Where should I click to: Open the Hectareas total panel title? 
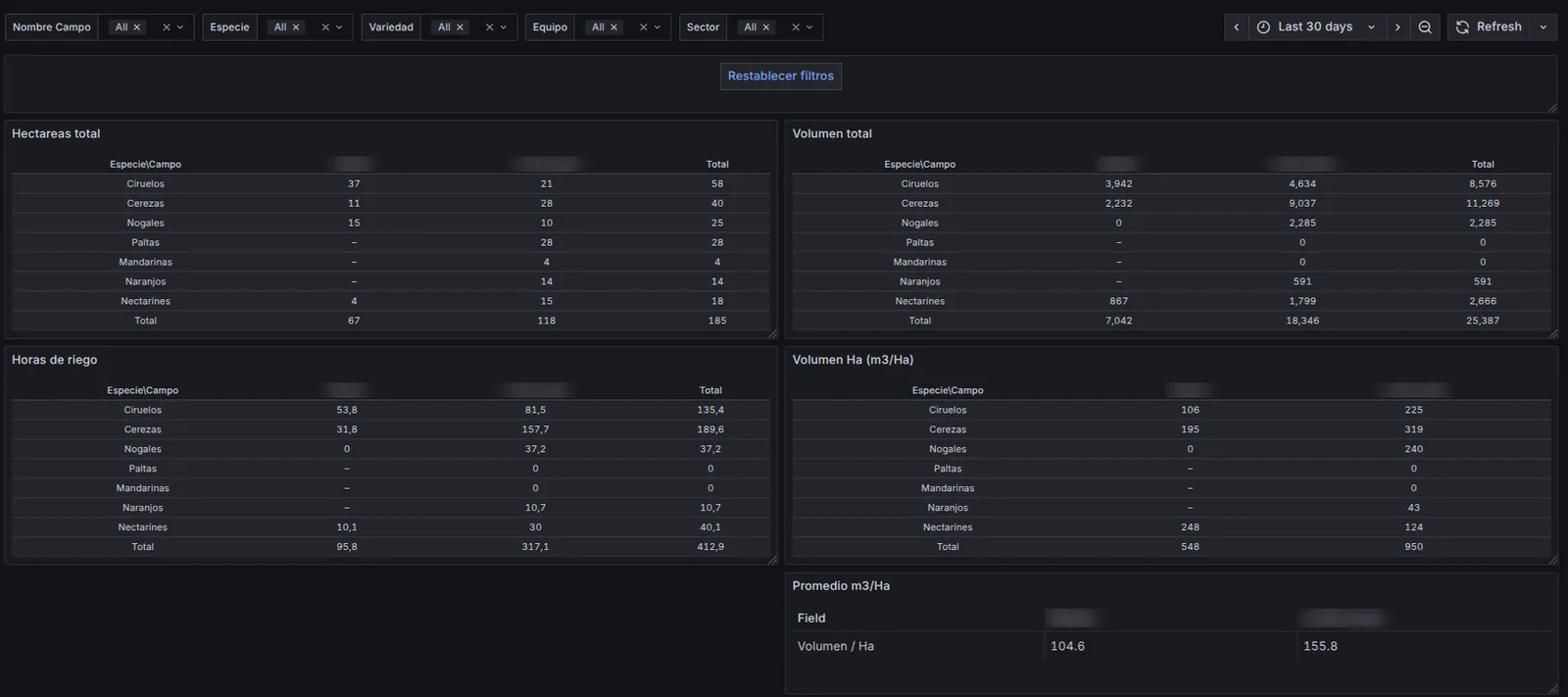click(56, 134)
